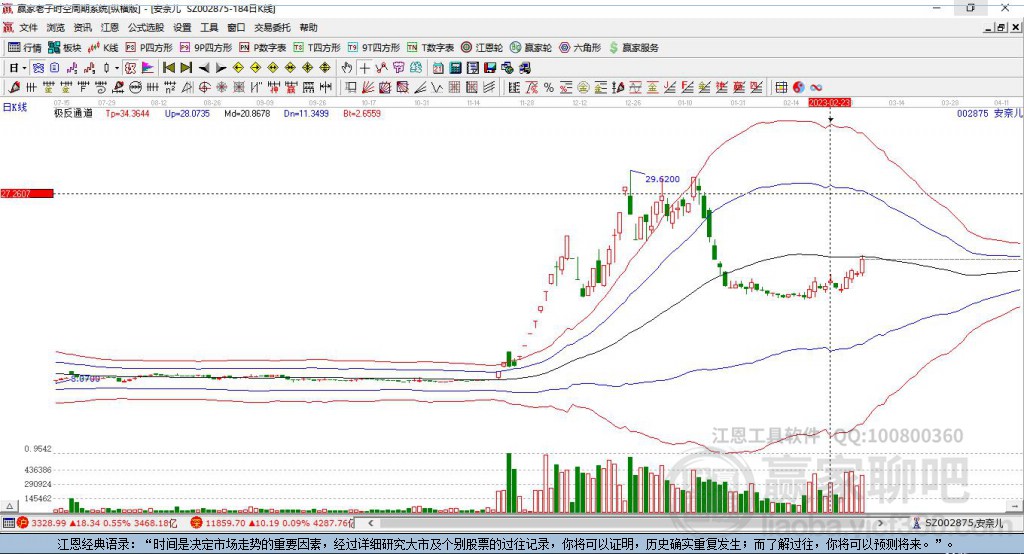Image resolution: width=1024 pixels, height=554 pixels.
Task: Open the P四方形 tool
Action: click(149, 48)
